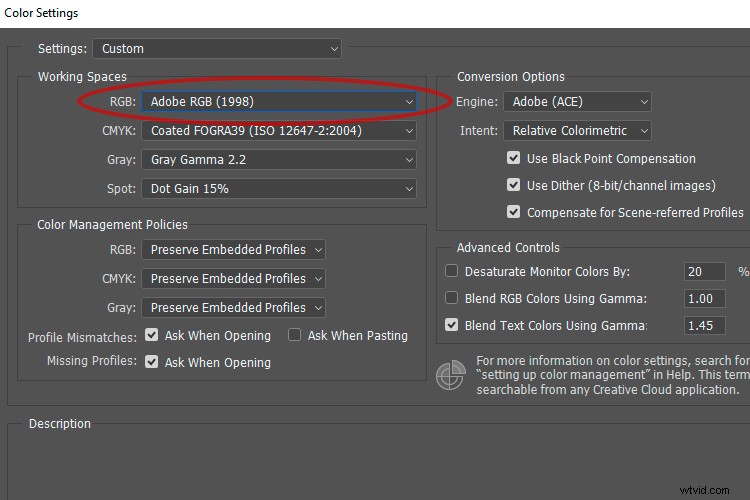Enable Blend RGB Colors Using Gamma checkbox
This screenshot has width=750, height=500.
(x=451, y=298)
